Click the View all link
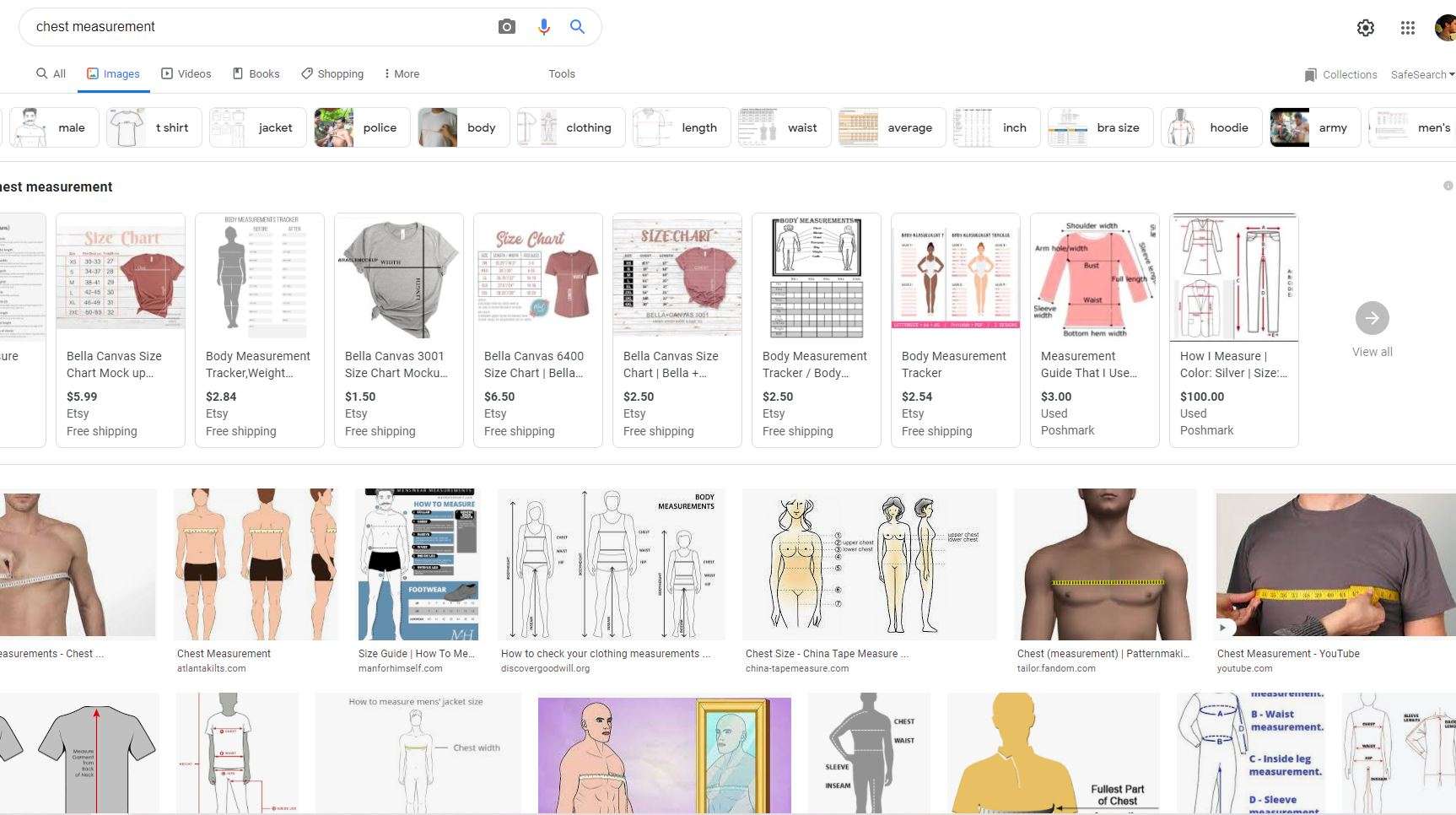The image size is (1456, 815). (x=1372, y=352)
